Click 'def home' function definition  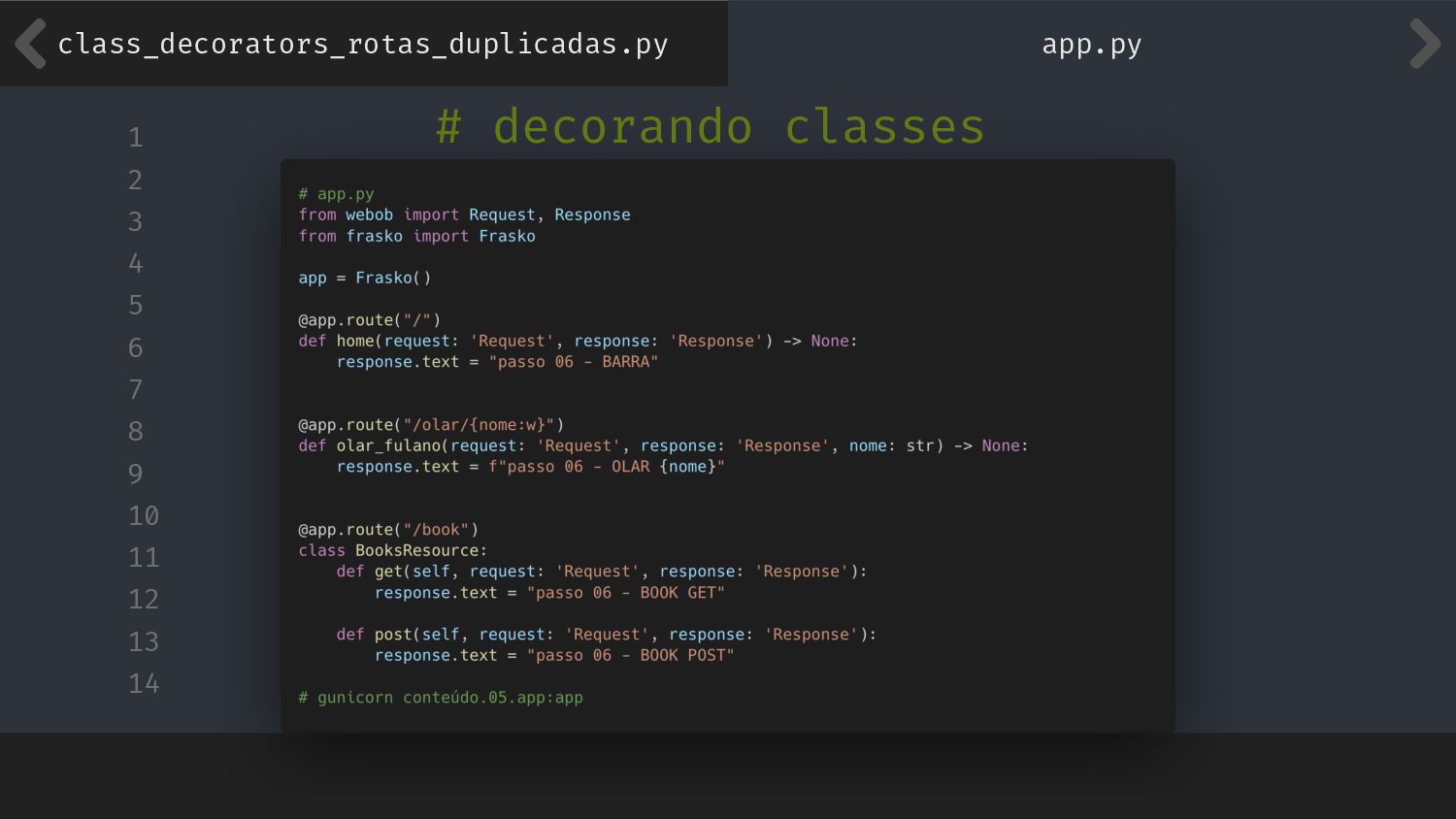pos(578,341)
